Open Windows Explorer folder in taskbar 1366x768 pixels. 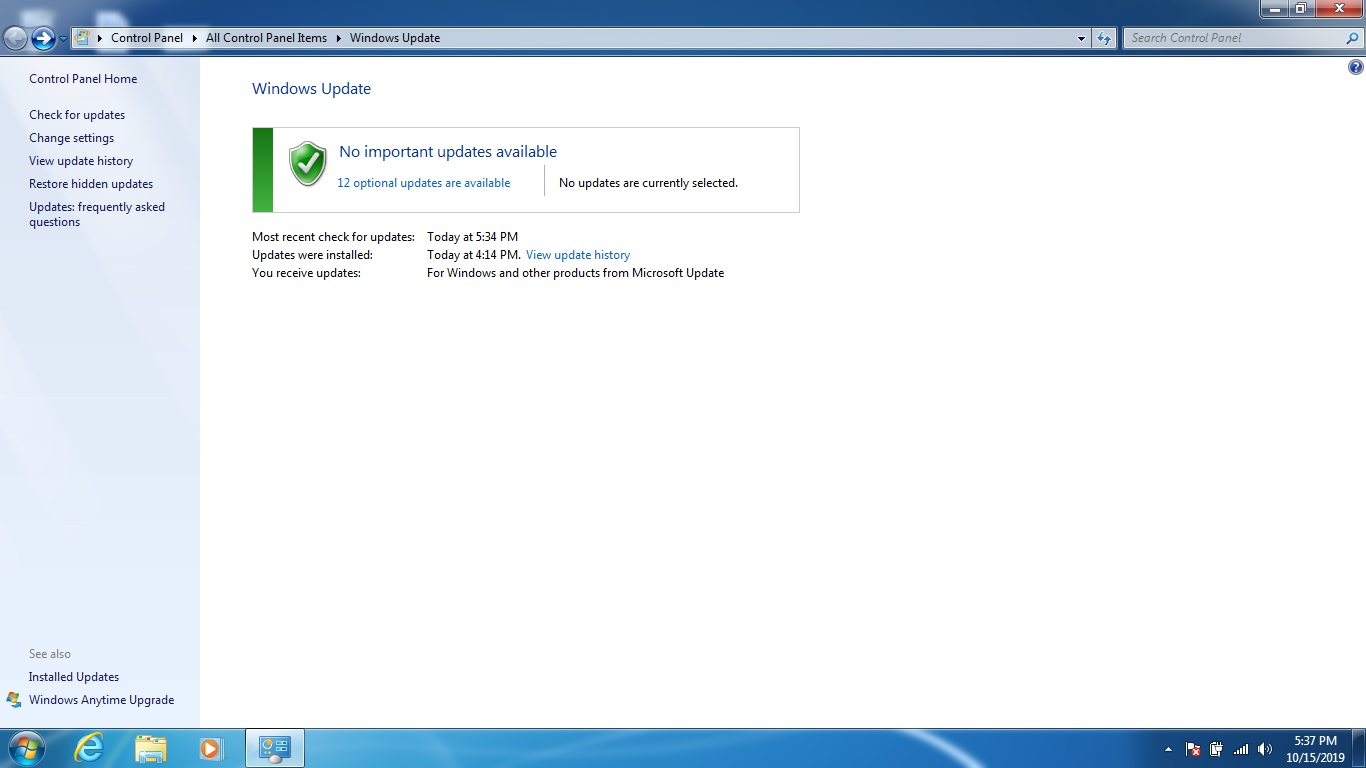(x=151, y=748)
